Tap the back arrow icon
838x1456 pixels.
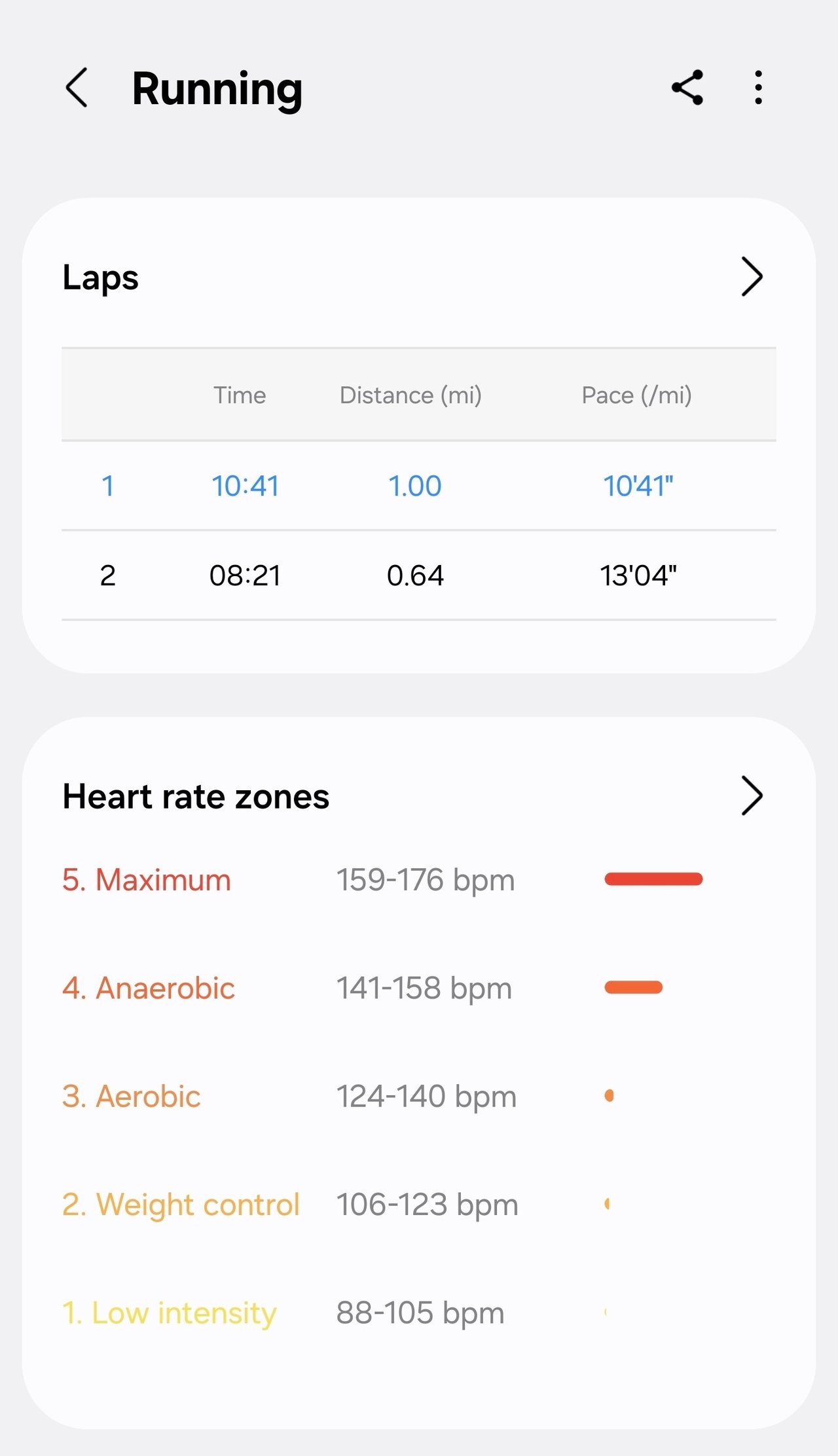tap(77, 88)
